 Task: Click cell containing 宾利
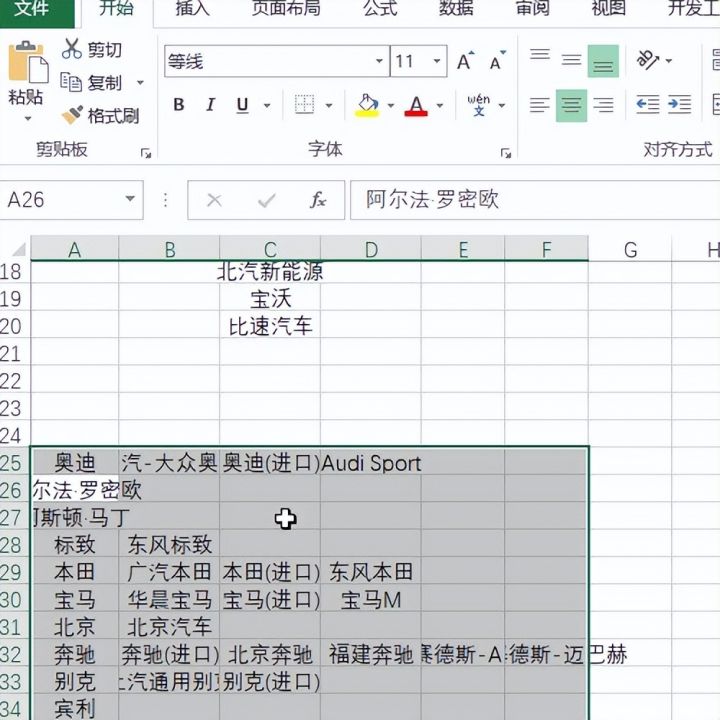click(x=74, y=709)
